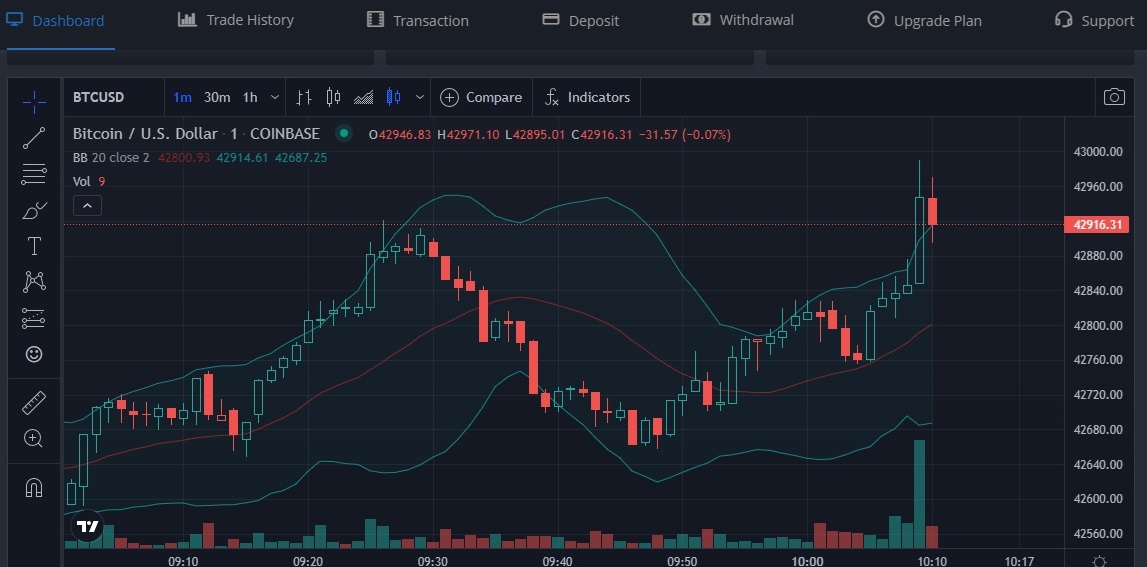1147x567 pixels.
Task: Select the 30m timeframe
Action: (217, 97)
